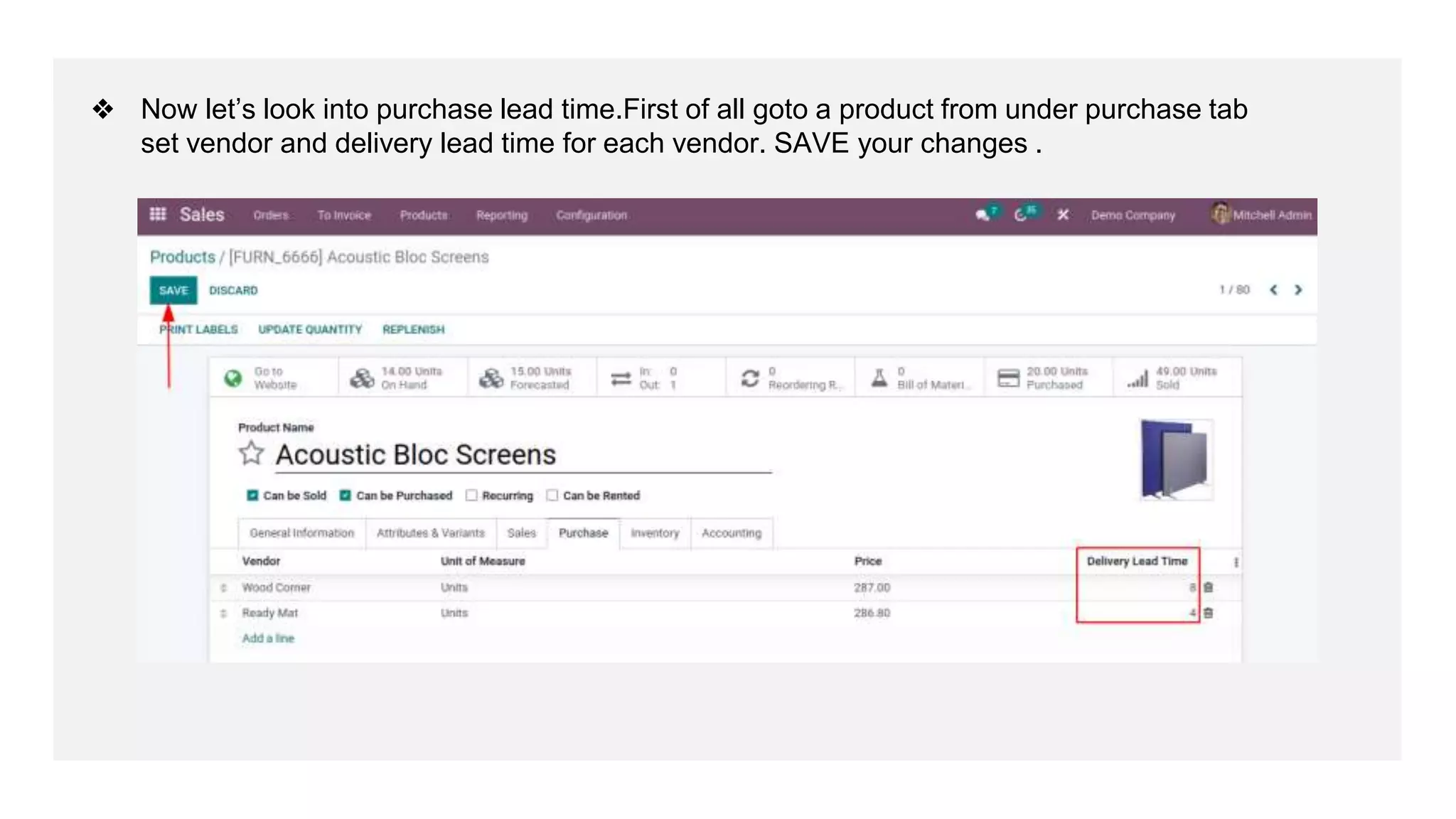The image size is (1456, 819).
Task: Open 14.00 Units On Hand stat
Action: point(403,378)
